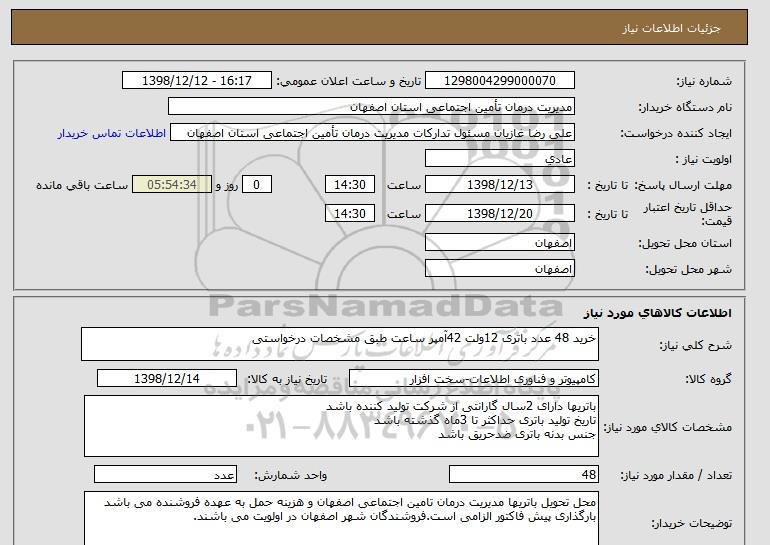Click the شرح کلی نیاز label
Screen dimensions: 770x545
(695, 345)
